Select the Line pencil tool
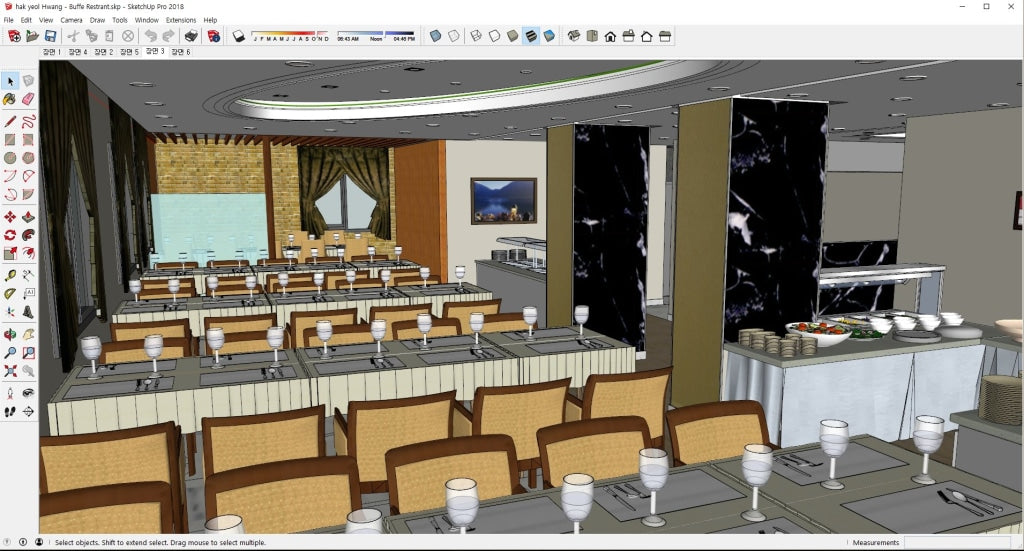 [x=10, y=121]
